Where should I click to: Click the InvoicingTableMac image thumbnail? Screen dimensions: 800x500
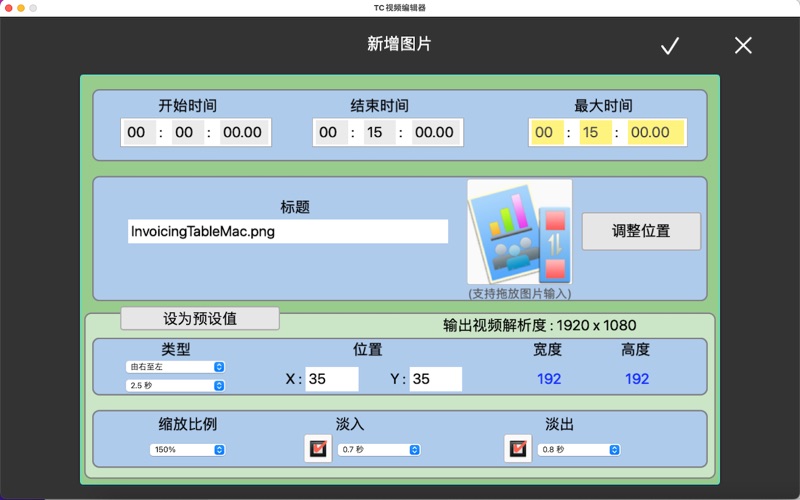click(519, 232)
